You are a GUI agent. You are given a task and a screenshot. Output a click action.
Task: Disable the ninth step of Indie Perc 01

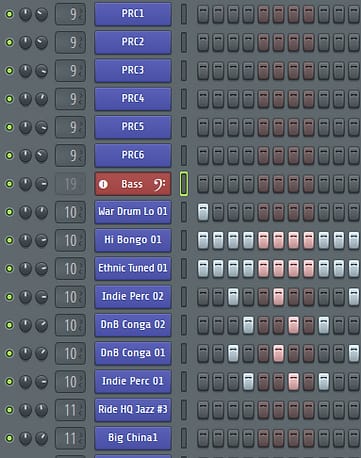click(324, 381)
